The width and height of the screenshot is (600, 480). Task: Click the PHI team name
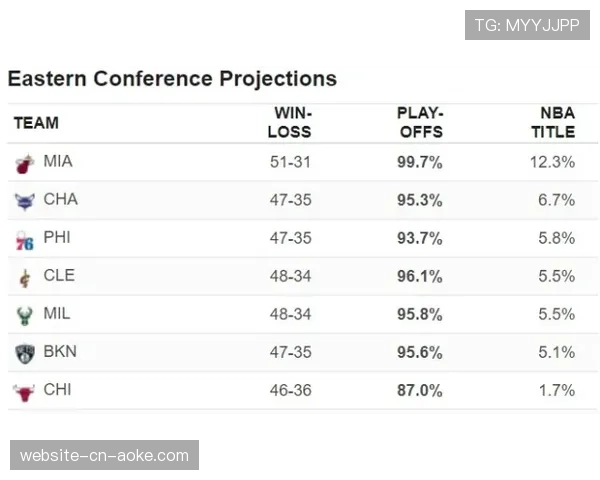click(57, 237)
